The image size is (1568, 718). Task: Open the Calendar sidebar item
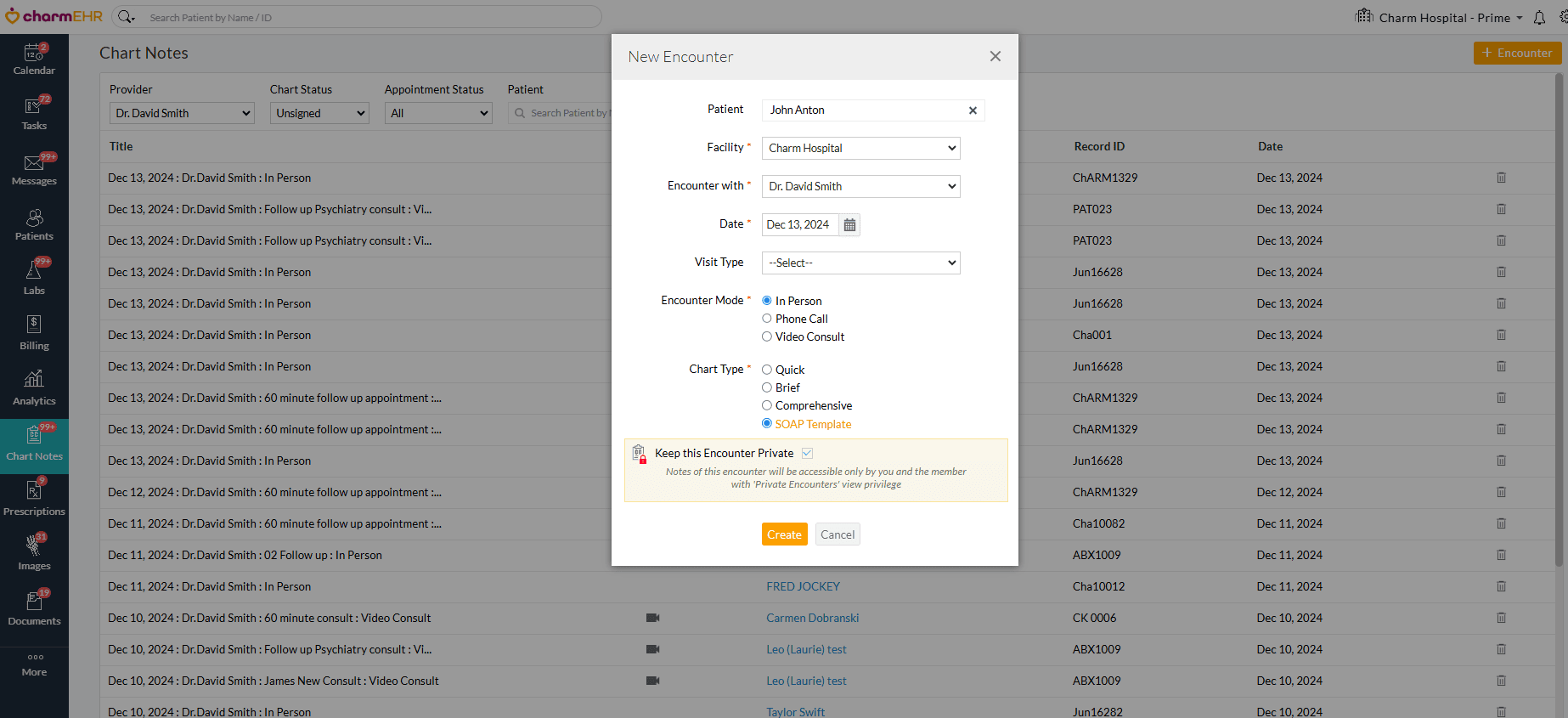coord(34,59)
